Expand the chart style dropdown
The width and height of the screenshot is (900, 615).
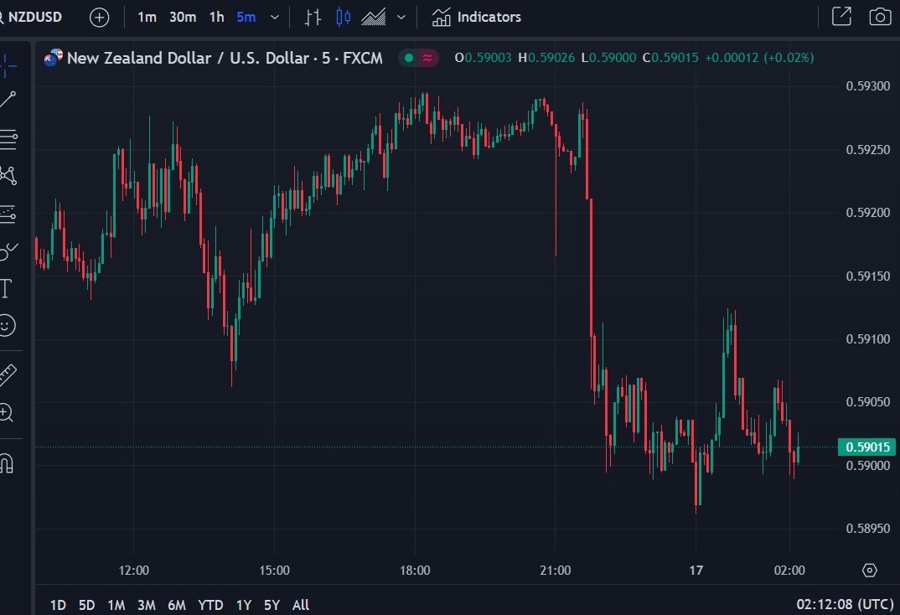(400, 17)
